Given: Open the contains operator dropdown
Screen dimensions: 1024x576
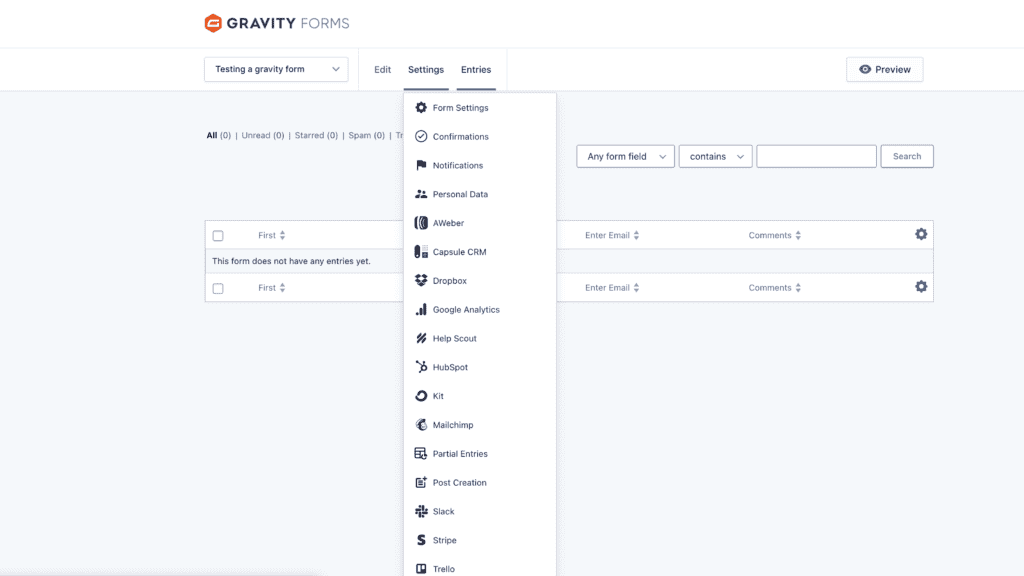Looking at the screenshot, I should pyautogui.click(x=716, y=156).
